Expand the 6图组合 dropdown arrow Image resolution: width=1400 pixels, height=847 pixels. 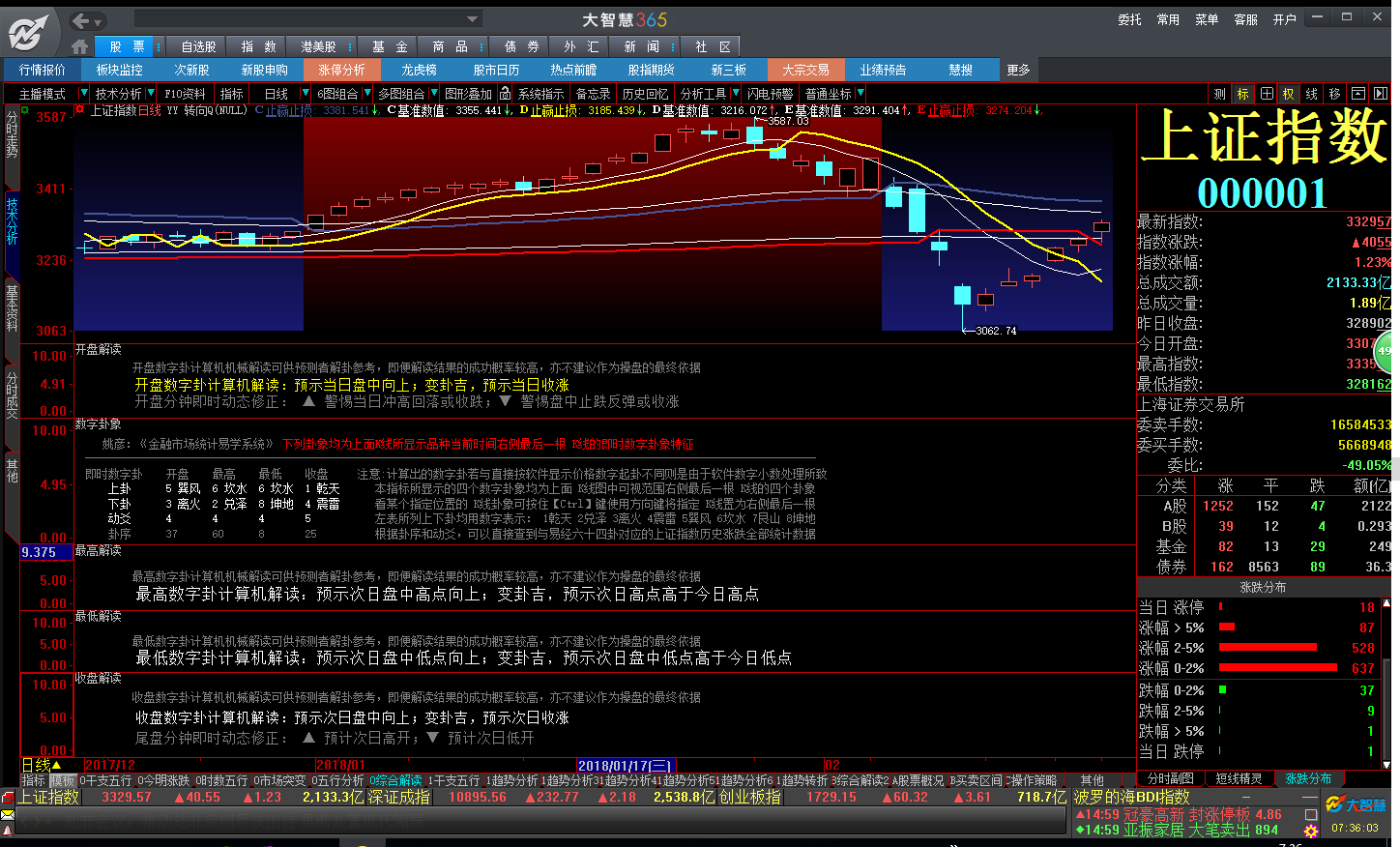[366, 94]
